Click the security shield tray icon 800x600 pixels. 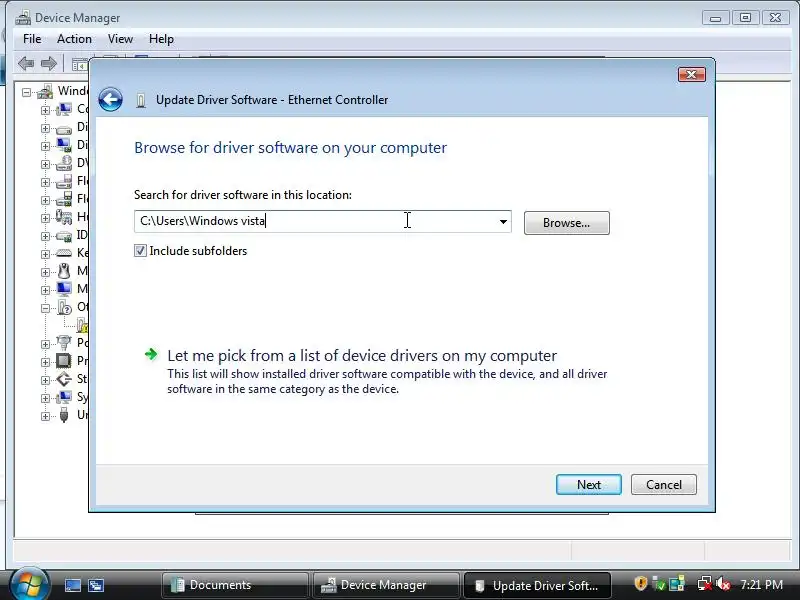click(641, 583)
